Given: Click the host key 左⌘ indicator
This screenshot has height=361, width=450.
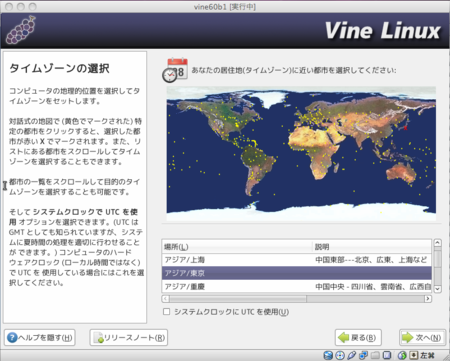Looking at the screenshot, I should [427, 355].
